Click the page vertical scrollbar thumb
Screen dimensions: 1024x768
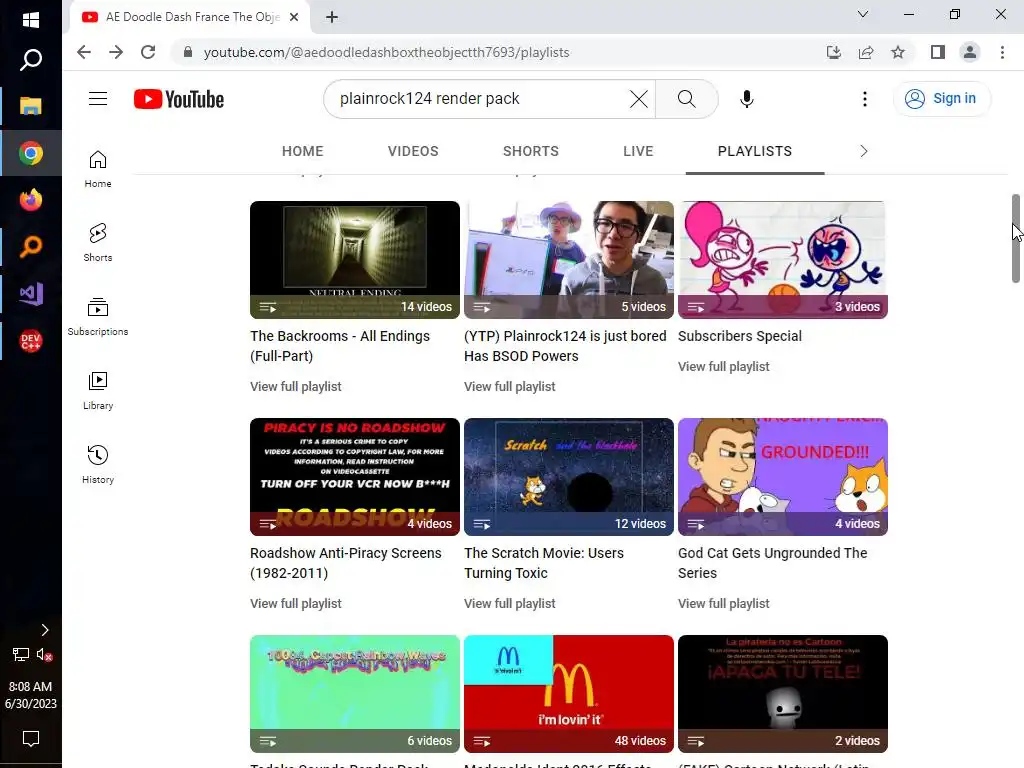pyautogui.click(x=1016, y=238)
